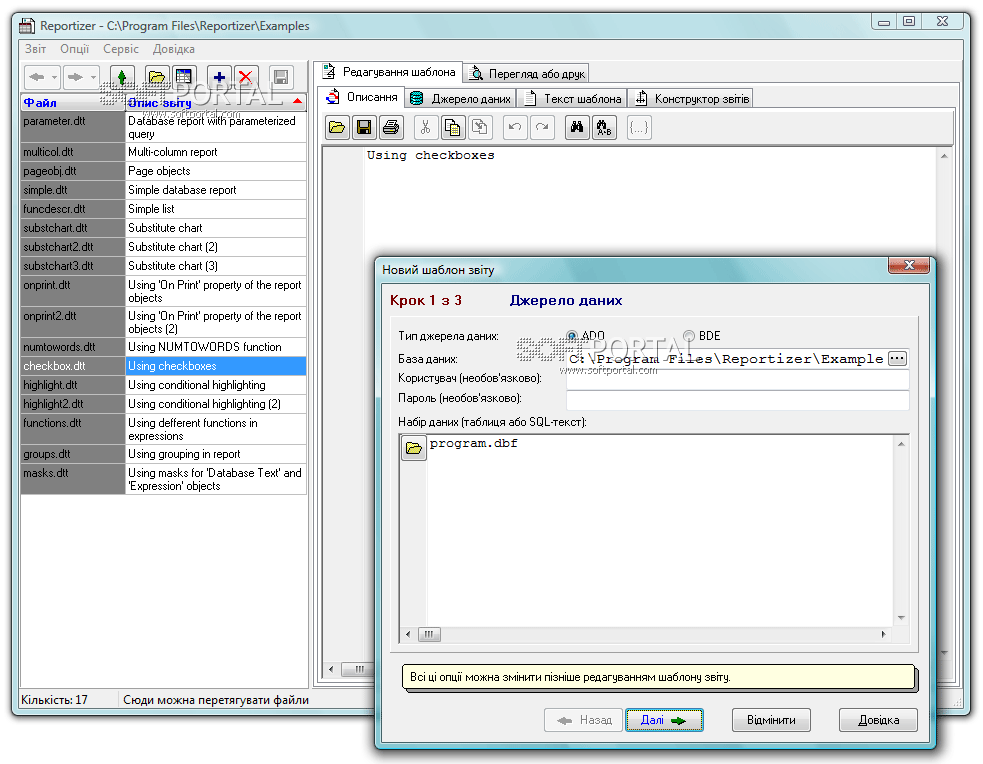This screenshot has height=764, width=983.
Task: Click the curly braces insert icon
Action: pyautogui.click(x=639, y=128)
